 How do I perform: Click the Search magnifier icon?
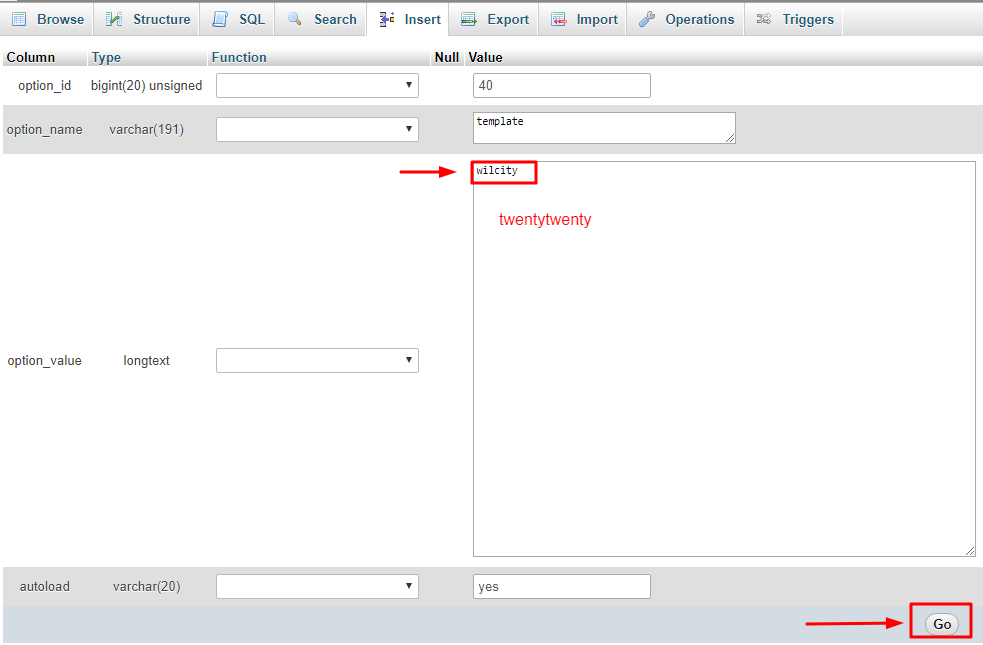click(x=295, y=19)
